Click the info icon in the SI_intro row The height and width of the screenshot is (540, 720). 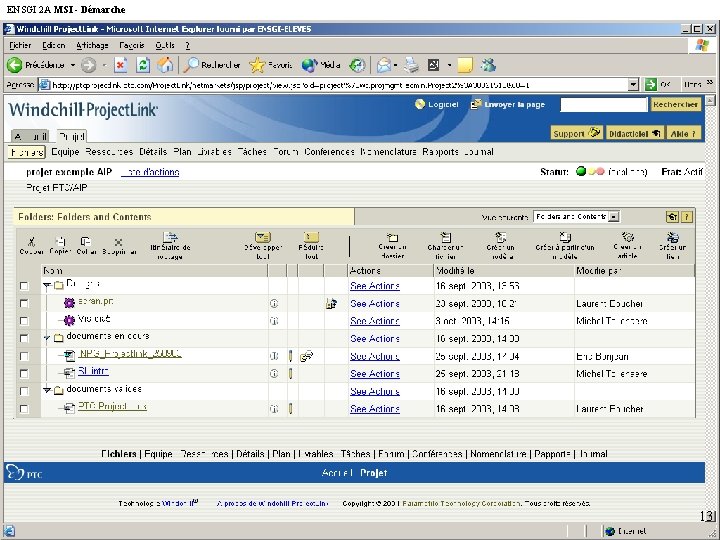(274, 374)
